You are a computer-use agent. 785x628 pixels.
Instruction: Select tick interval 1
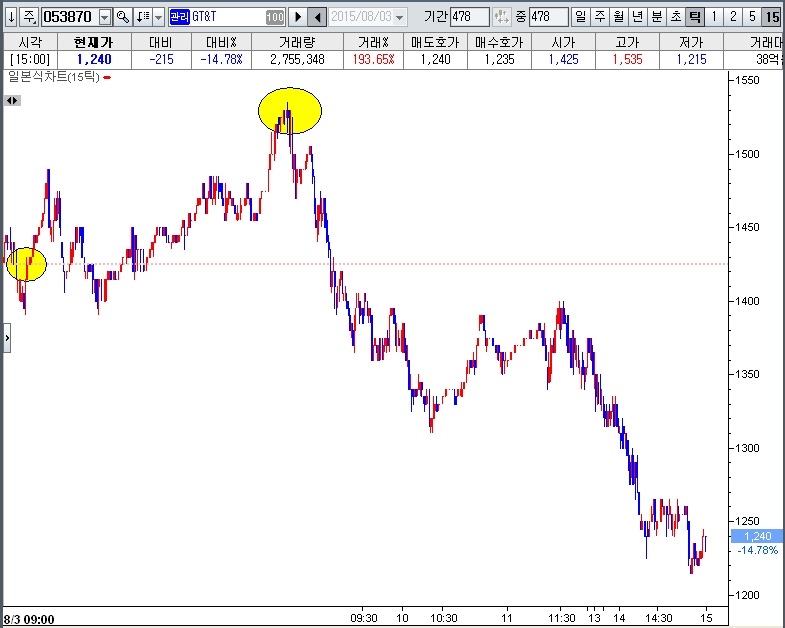tap(714, 17)
